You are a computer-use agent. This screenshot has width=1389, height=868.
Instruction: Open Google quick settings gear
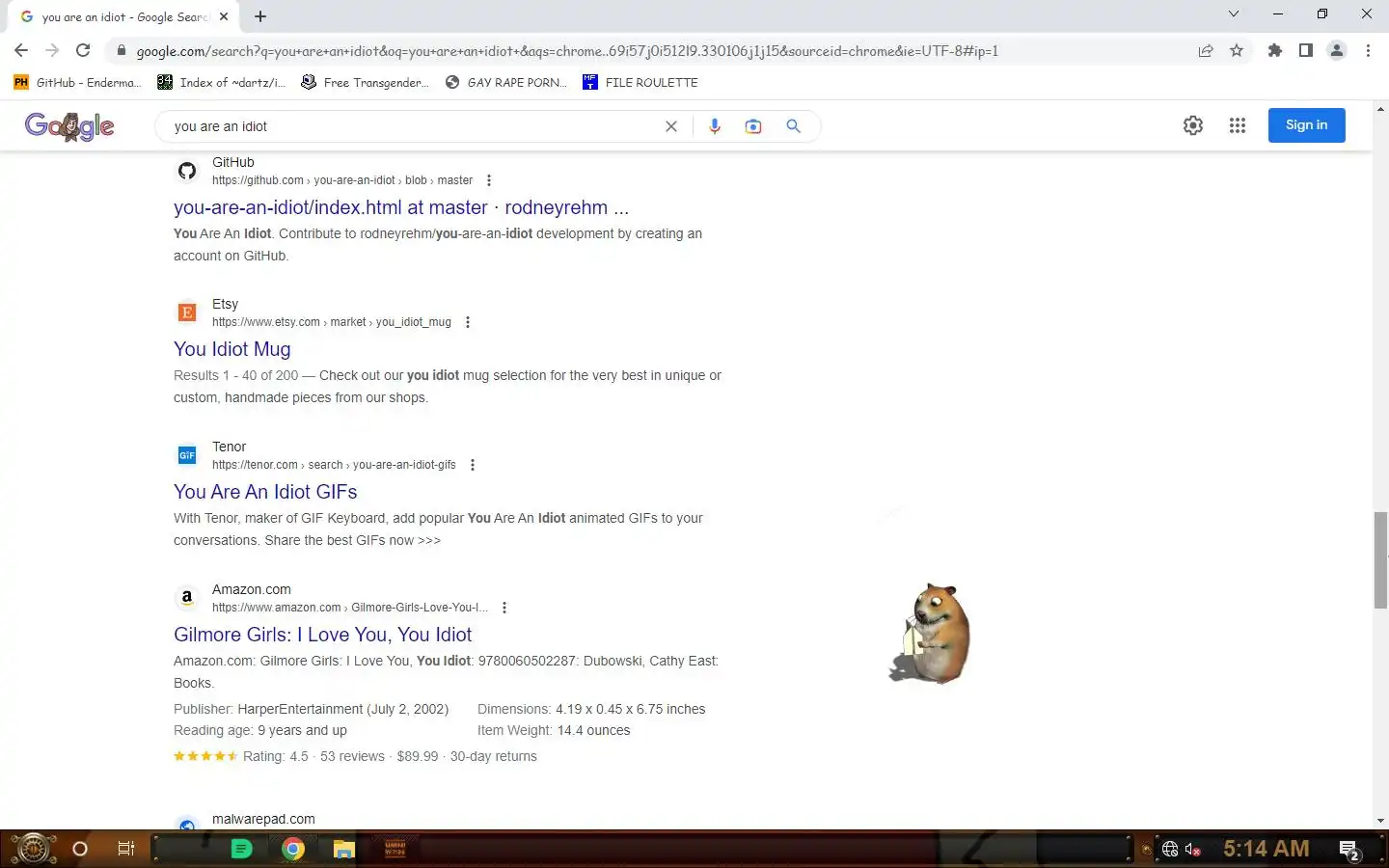(1193, 125)
